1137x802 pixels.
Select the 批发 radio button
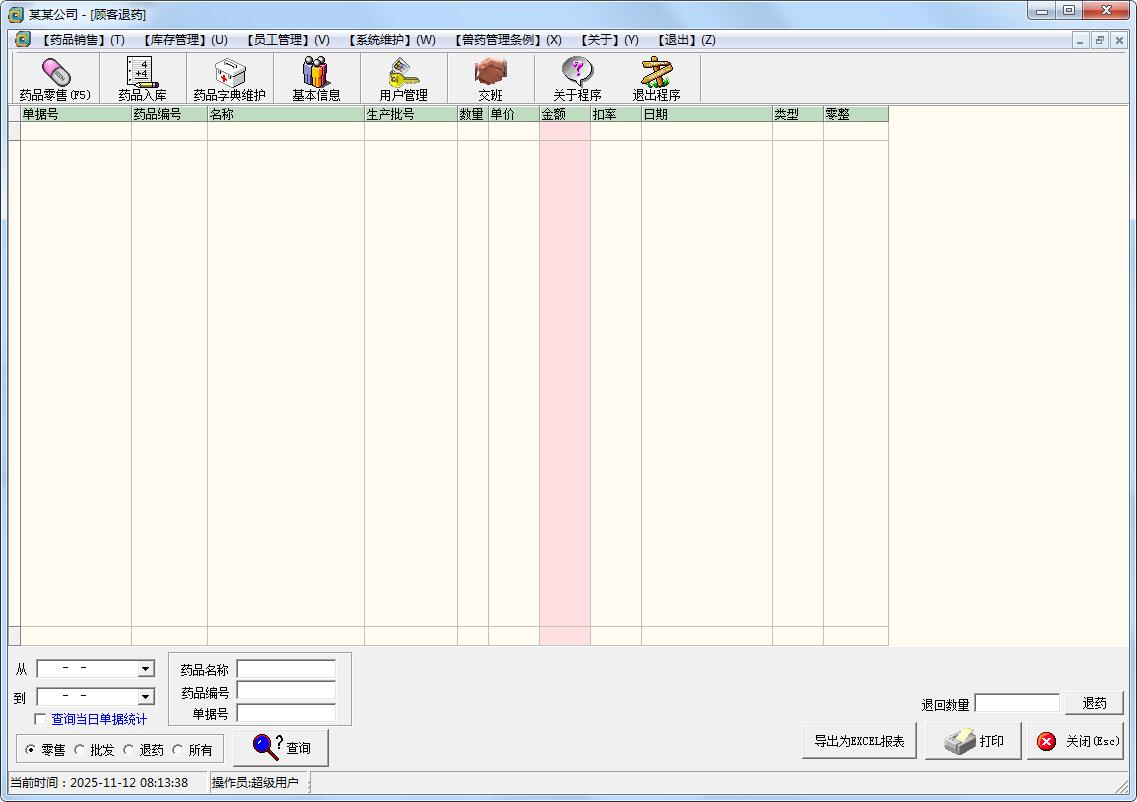(80, 750)
